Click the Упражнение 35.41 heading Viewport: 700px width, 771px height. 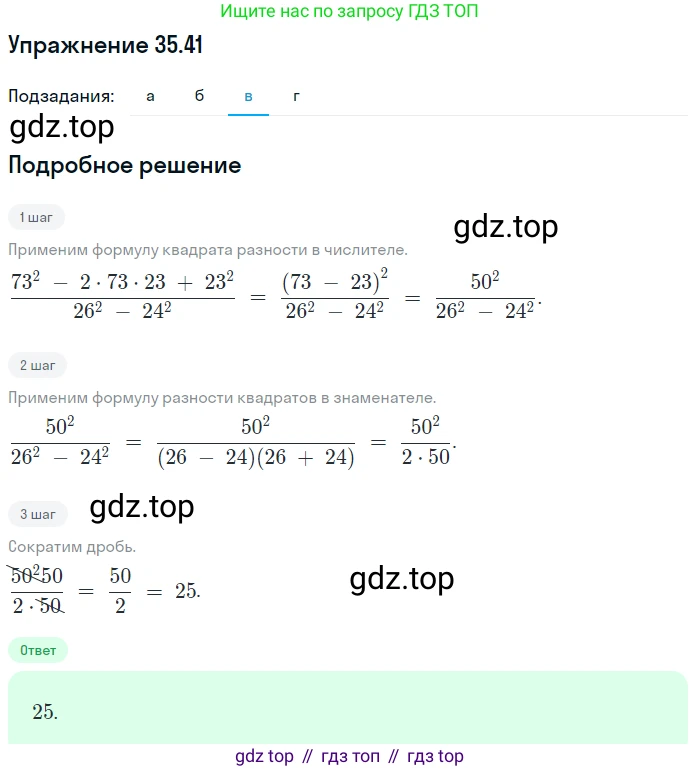pyautogui.click(x=105, y=45)
